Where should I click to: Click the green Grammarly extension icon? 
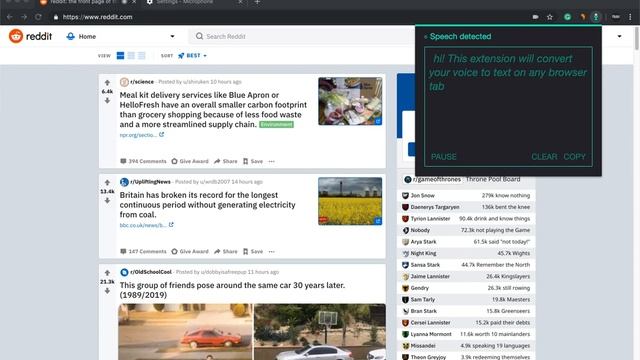pyautogui.click(x=567, y=17)
